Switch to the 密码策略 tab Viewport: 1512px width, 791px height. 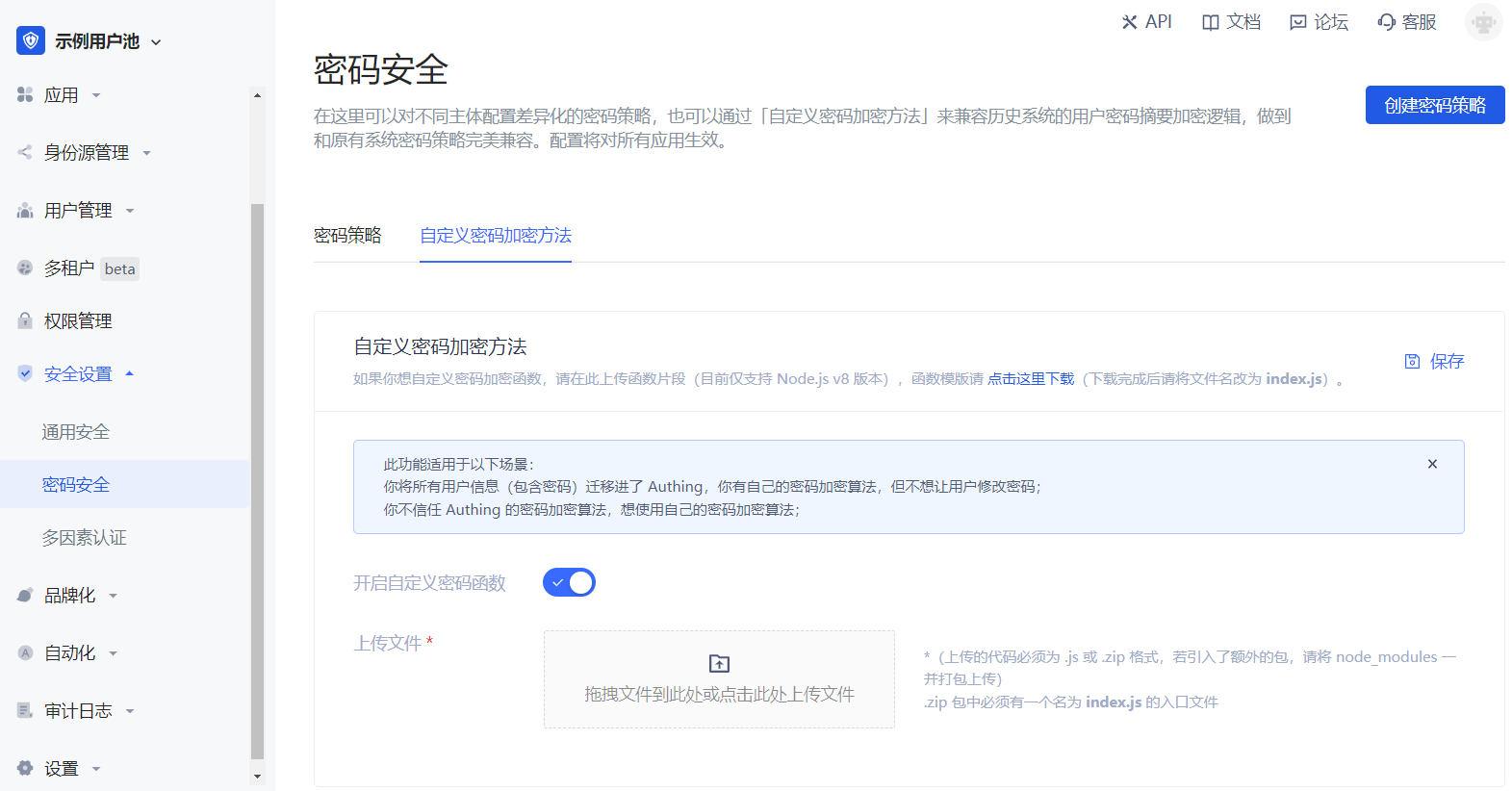347,236
